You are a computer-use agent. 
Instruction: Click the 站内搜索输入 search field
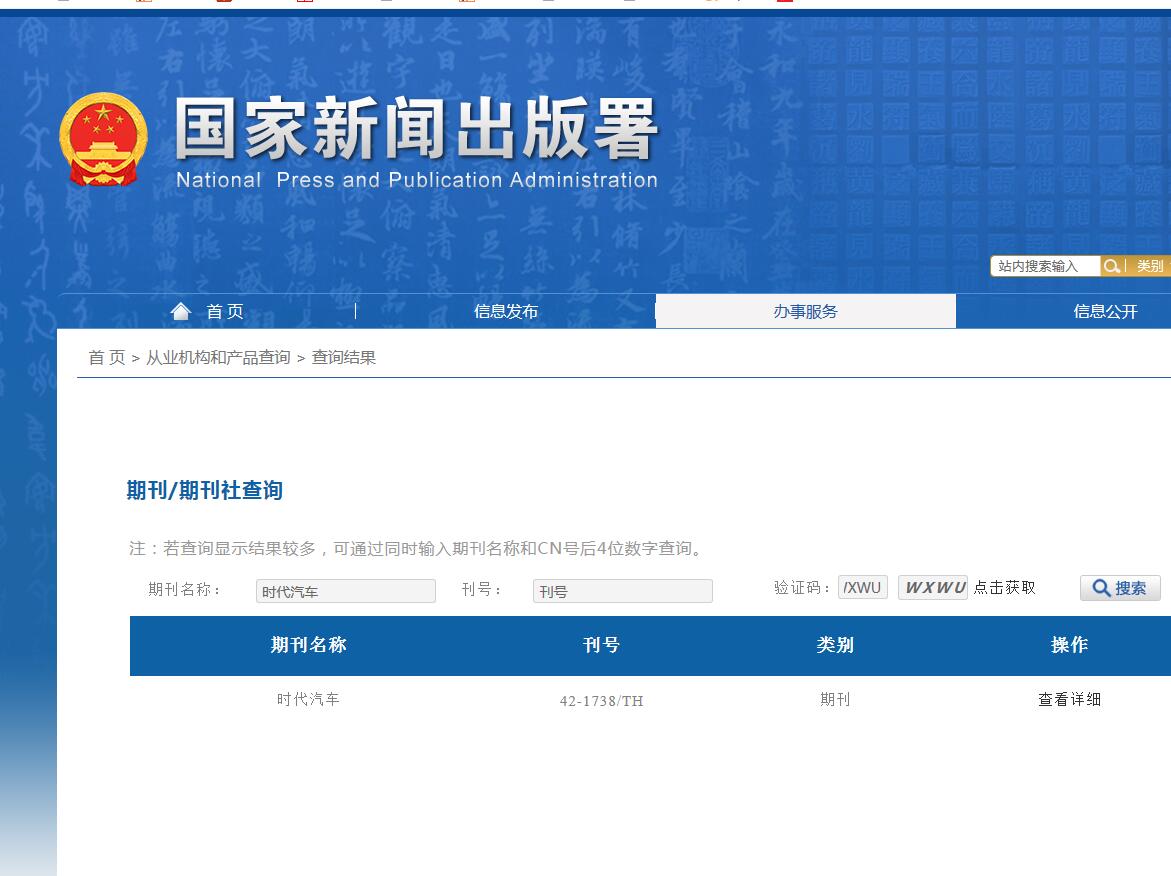click(1044, 266)
